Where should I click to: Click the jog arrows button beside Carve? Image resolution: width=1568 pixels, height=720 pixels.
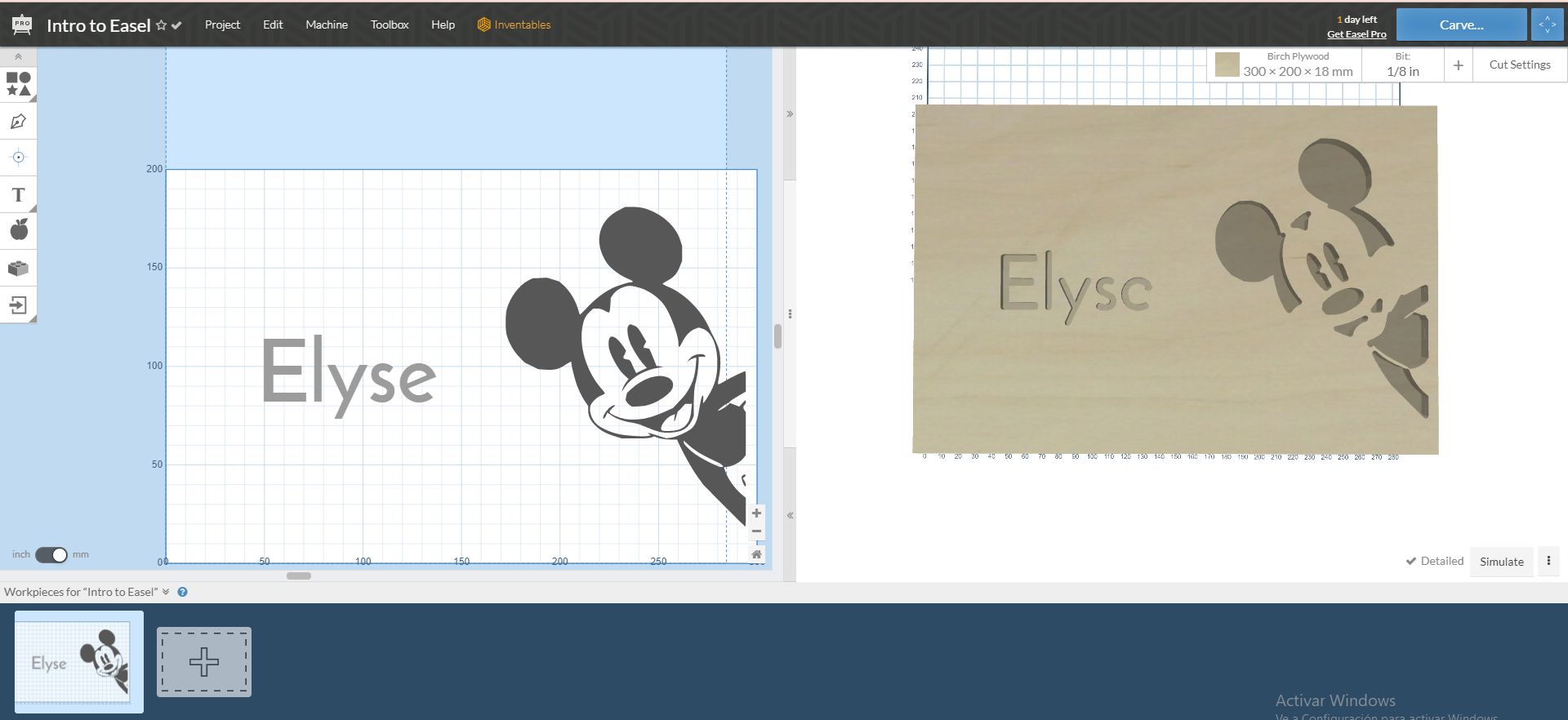(x=1547, y=24)
